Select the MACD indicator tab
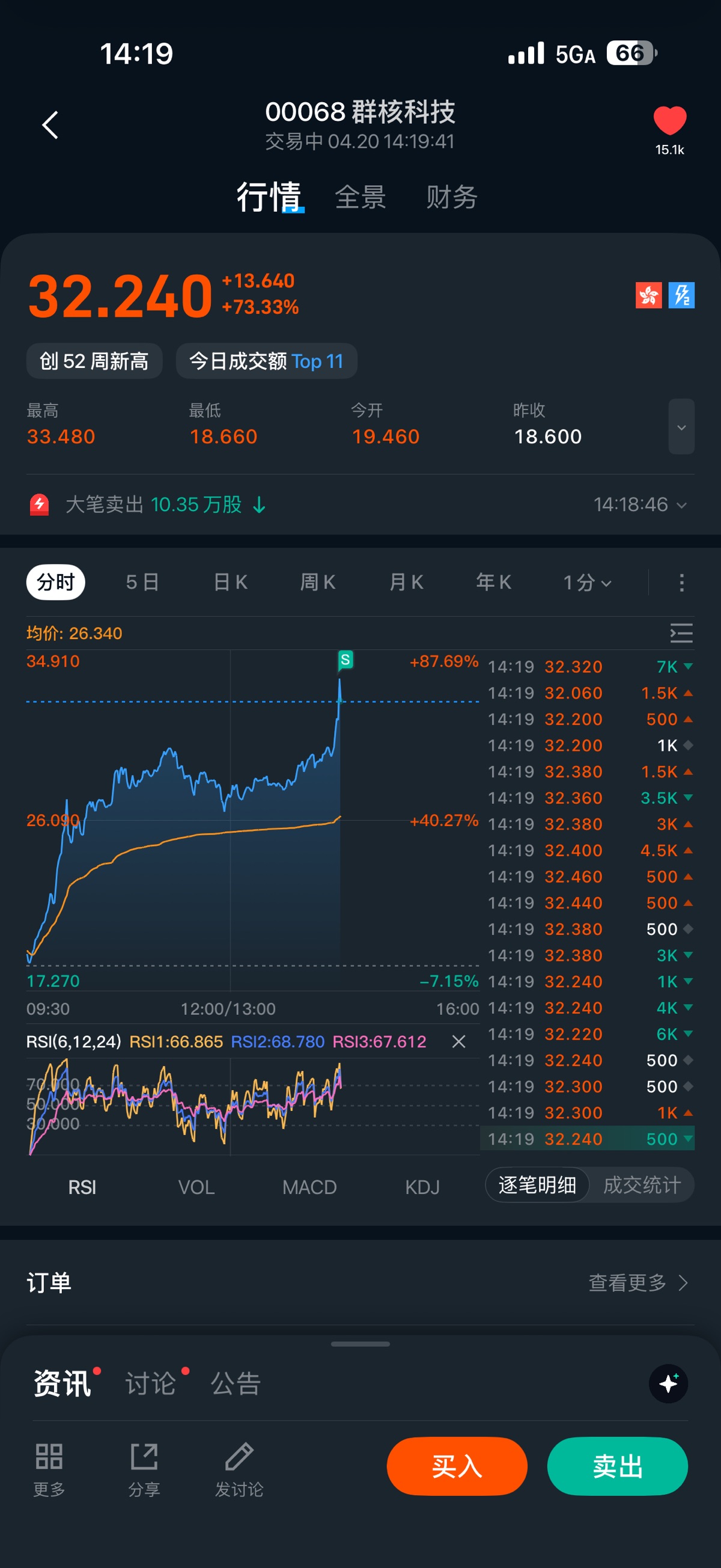721x1568 pixels. pos(309,1187)
